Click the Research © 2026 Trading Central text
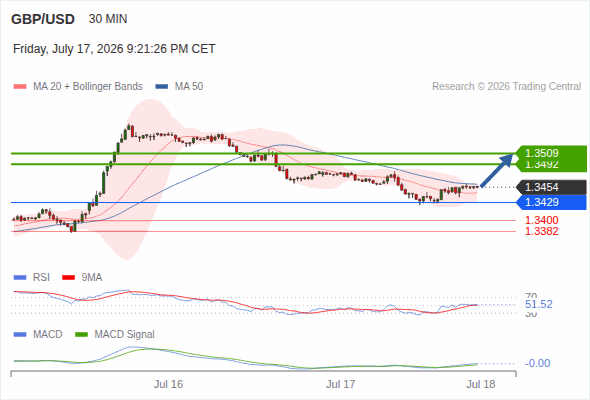Image resolution: width=590 pixels, height=400 pixels. pos(506,87)
